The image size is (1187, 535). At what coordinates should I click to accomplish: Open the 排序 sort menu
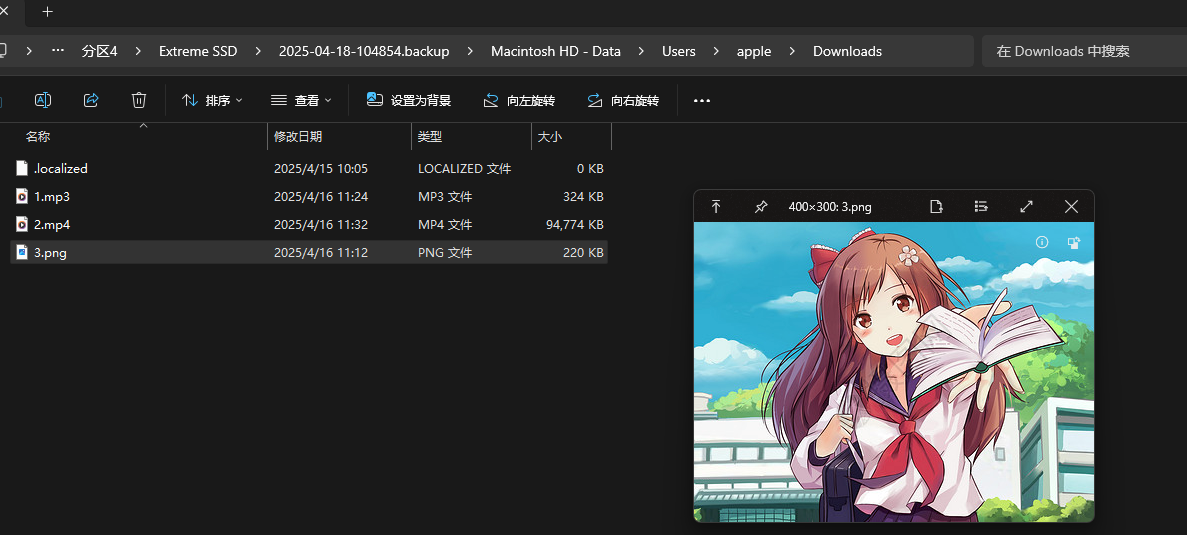pyautogui.click(x=213, y=100)
